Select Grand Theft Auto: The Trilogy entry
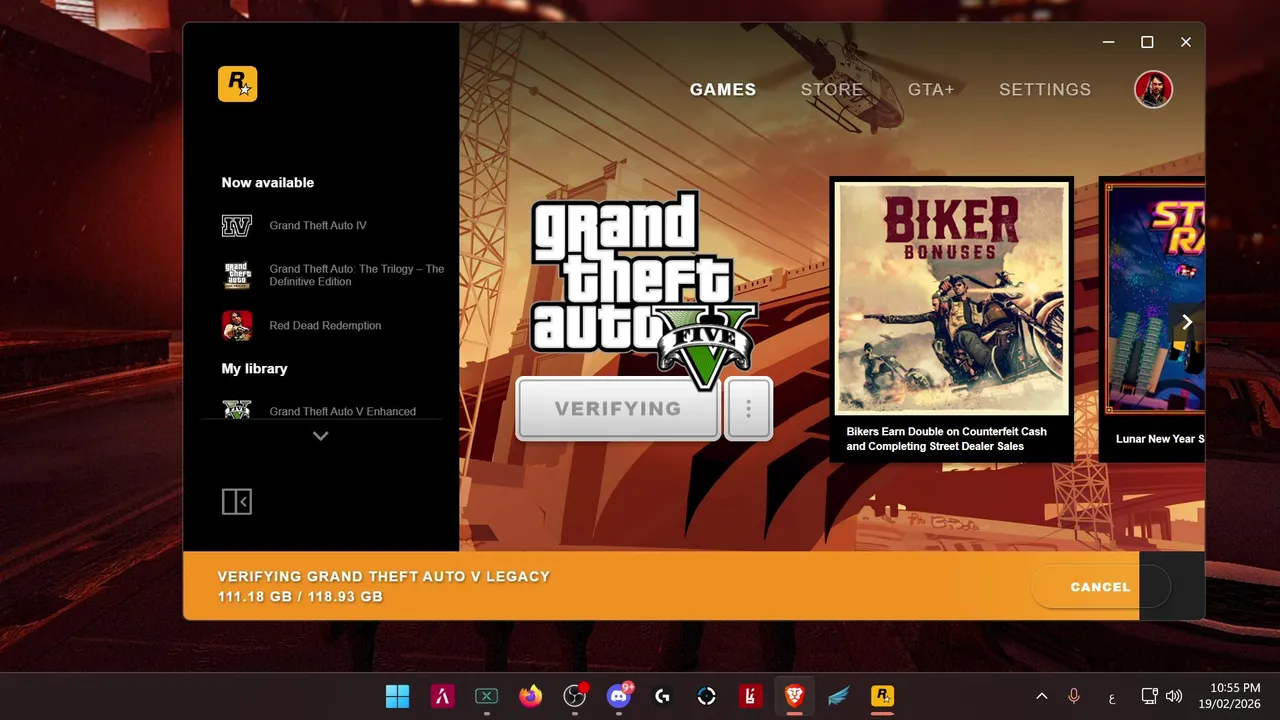Viewport: 1280px width, 720px height. point(357,275)
